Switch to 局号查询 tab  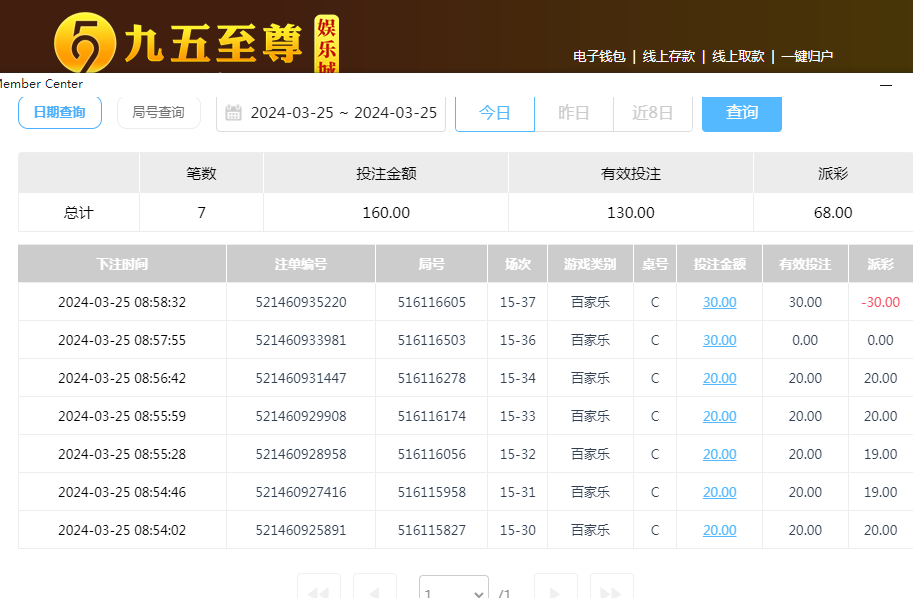point(158,112)
